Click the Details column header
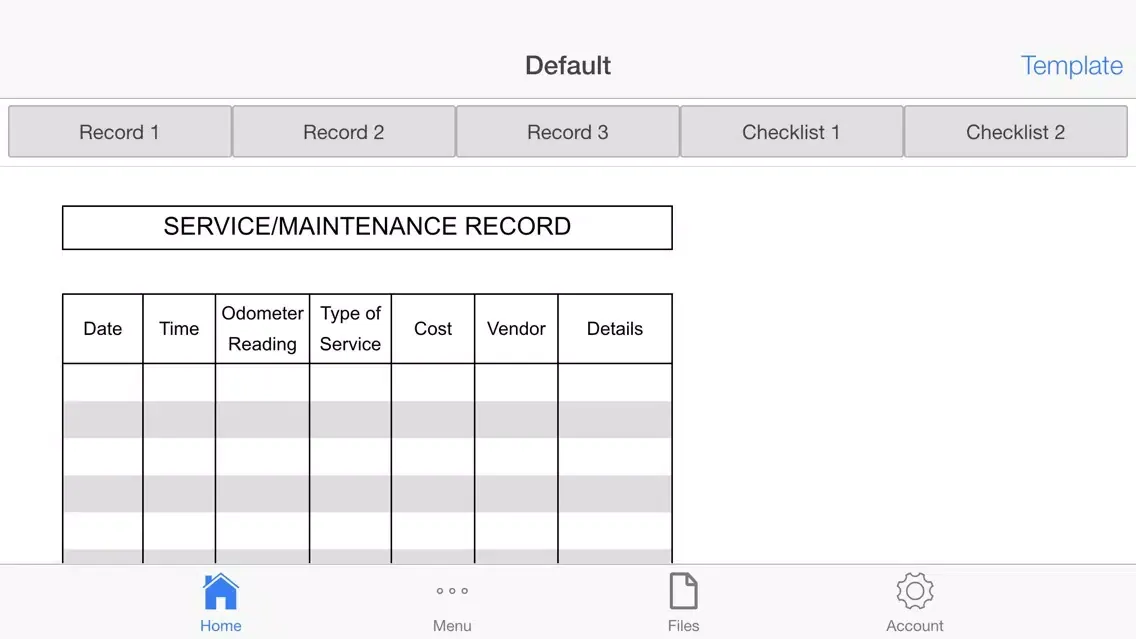The image size is (1136, 639). [615, 329]
